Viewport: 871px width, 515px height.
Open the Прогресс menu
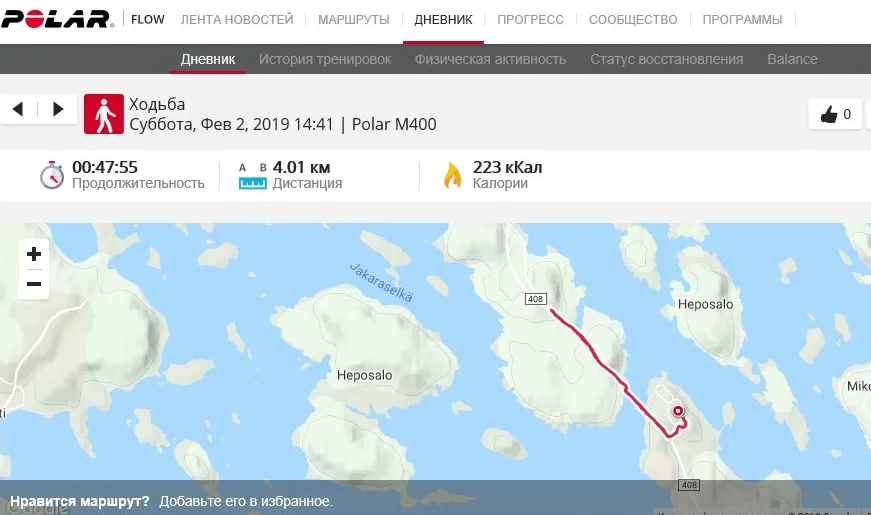530,19
